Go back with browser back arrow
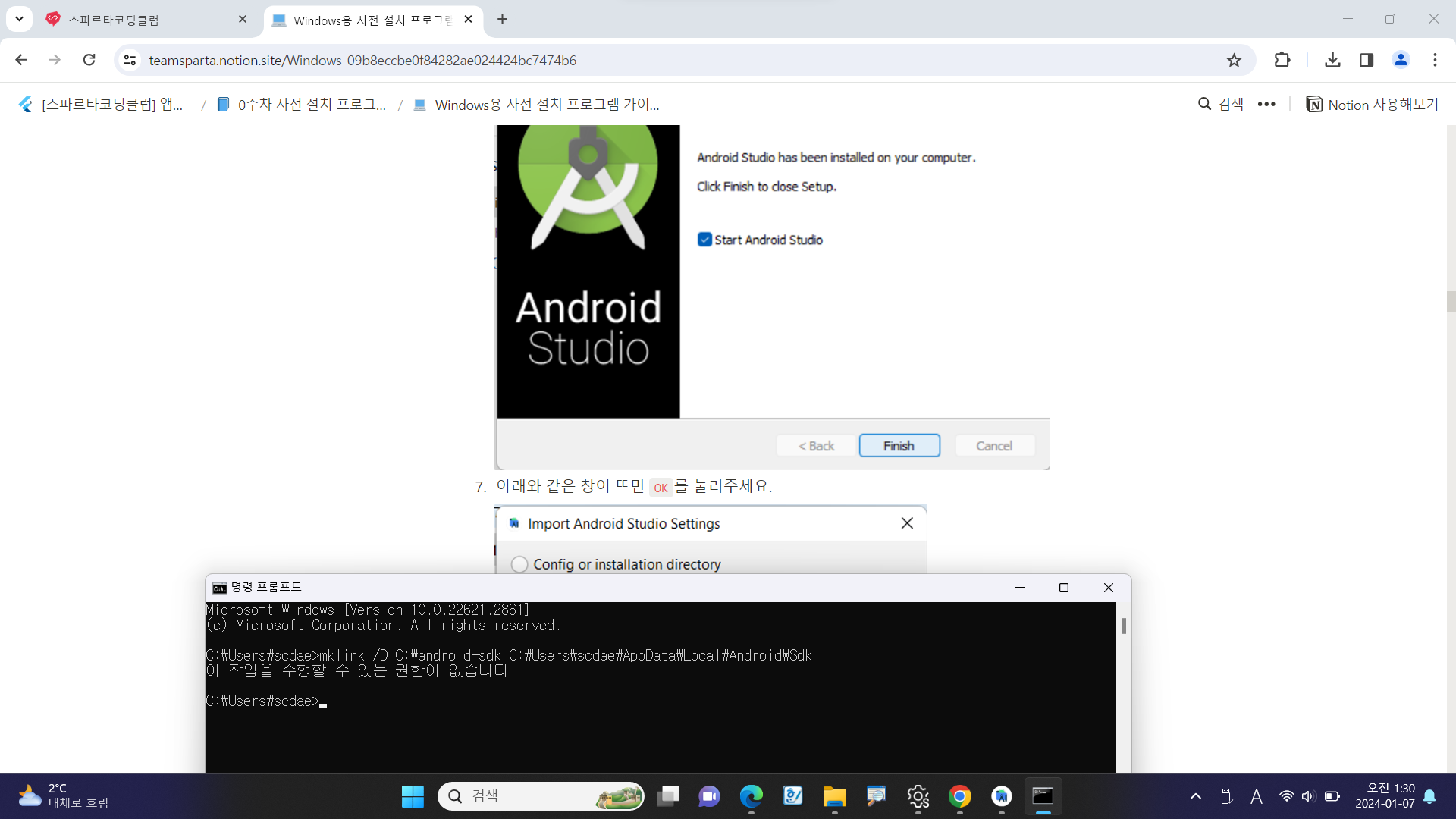The image size is (1456, 819). tap(20, 60)
